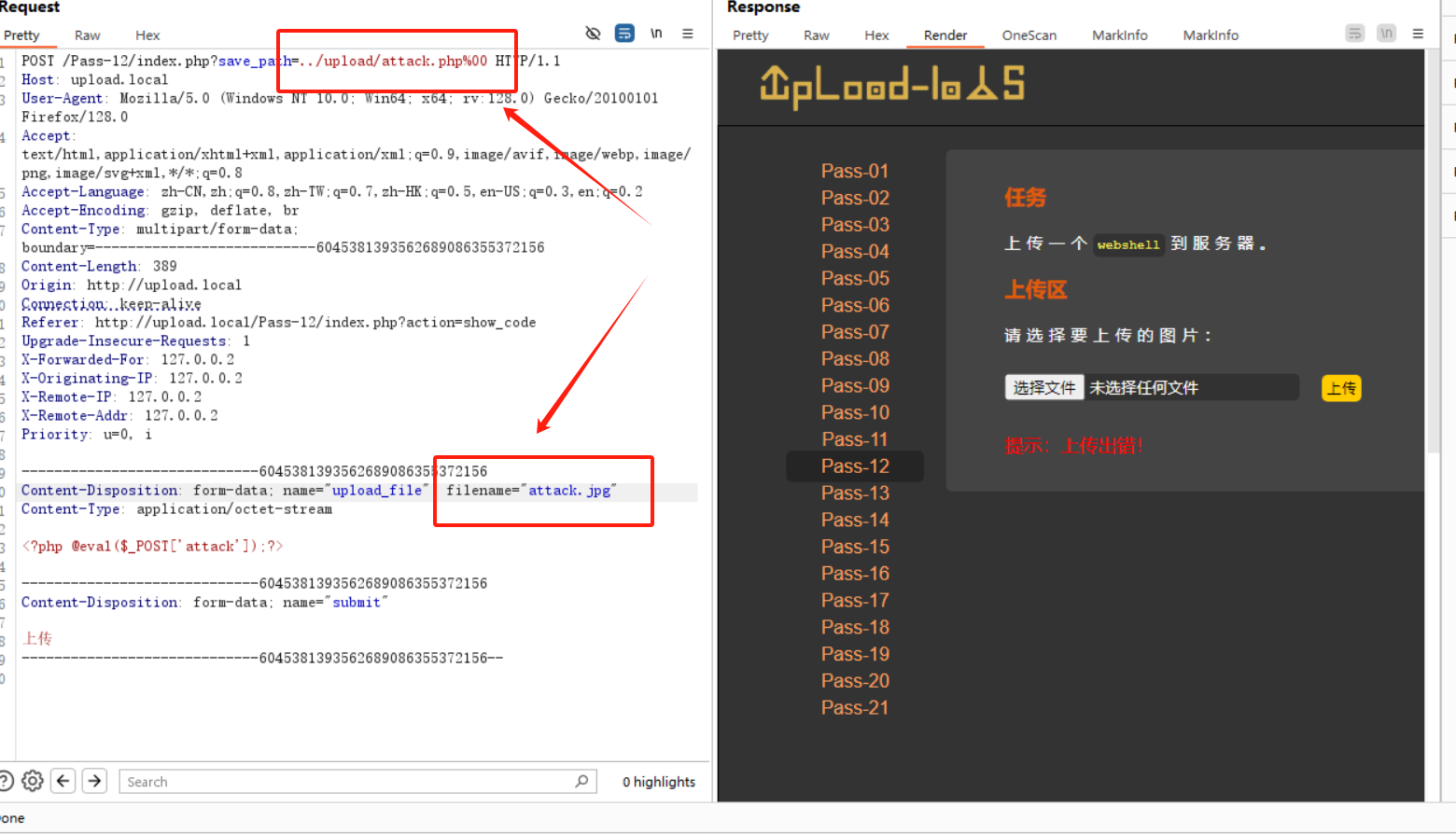Open Pass-18 link in sidebar
This screenshot has height=834, width=1456.
click(x=855, y=627)
